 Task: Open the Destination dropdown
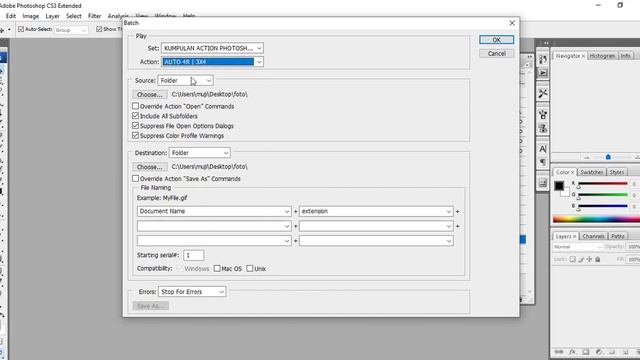pyautogui.click(x=200, y=153)
